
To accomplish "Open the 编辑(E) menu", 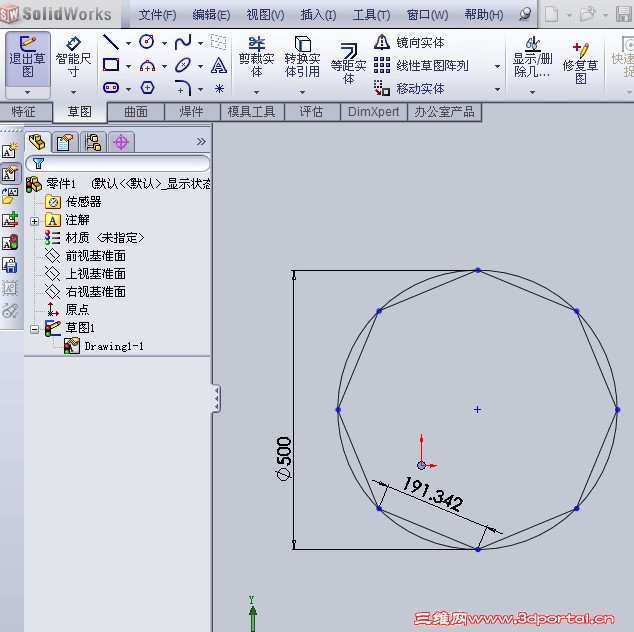I will [x=211, y=15].
